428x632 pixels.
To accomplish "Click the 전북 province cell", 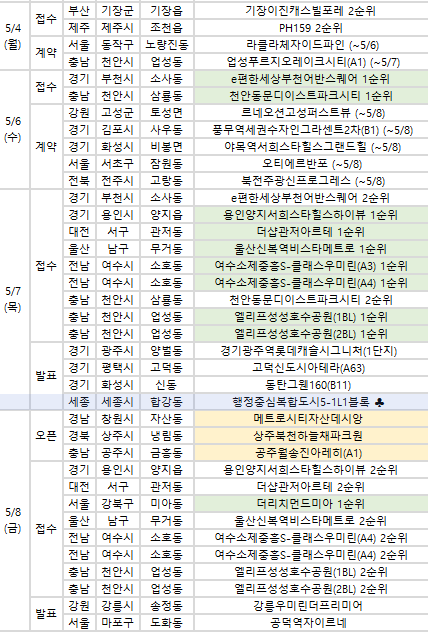I will pyautogui.click(x=79, y=181).
